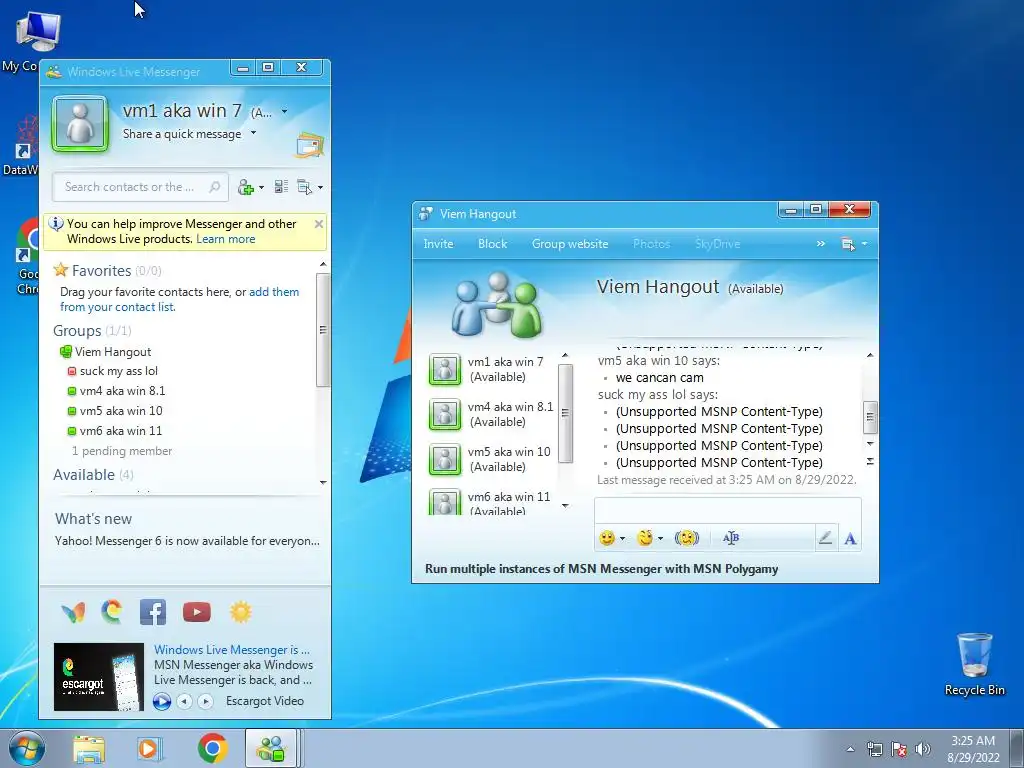Select vm6 aka win 11 in contact list
Screen dimensions: 1024x768
(x=115, y=431)
